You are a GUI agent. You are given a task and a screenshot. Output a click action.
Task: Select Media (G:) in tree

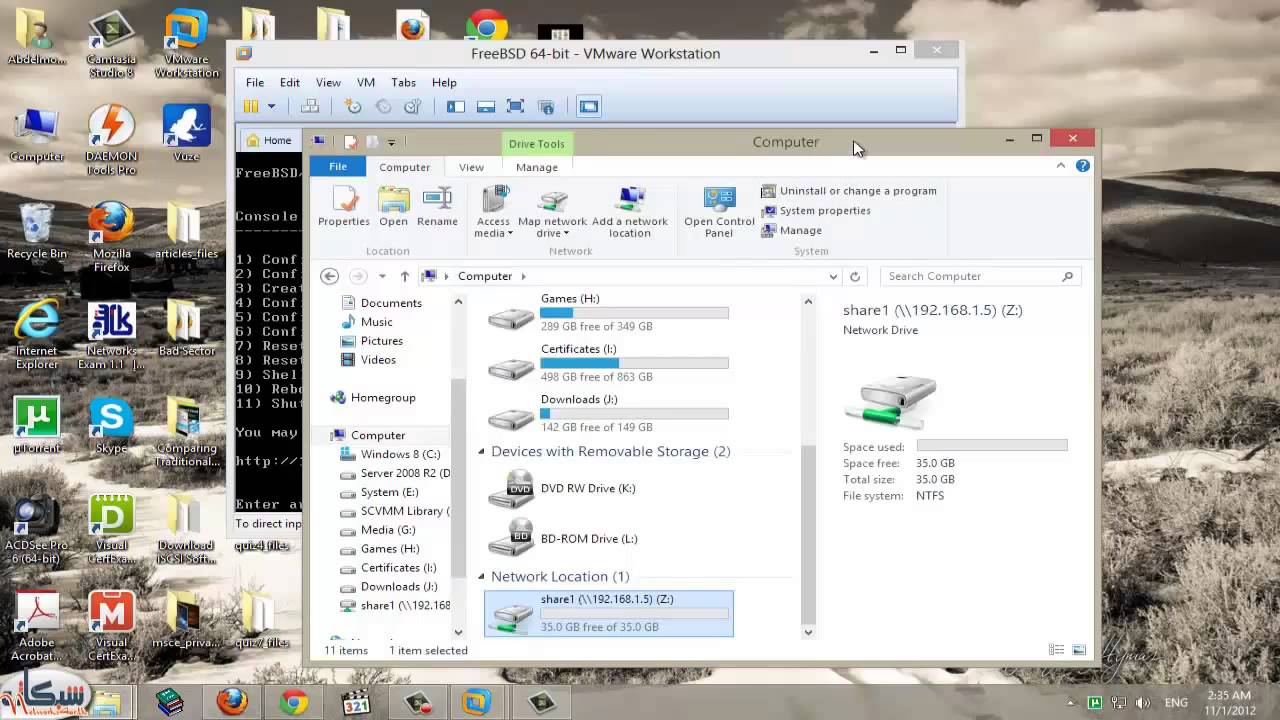coord(378,530)
